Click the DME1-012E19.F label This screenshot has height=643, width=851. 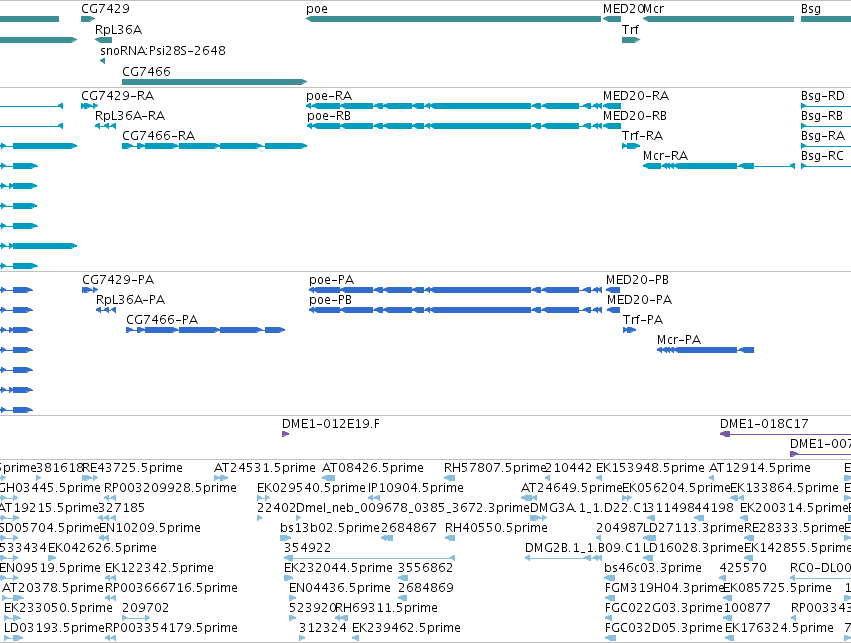[x=331, y=424]
